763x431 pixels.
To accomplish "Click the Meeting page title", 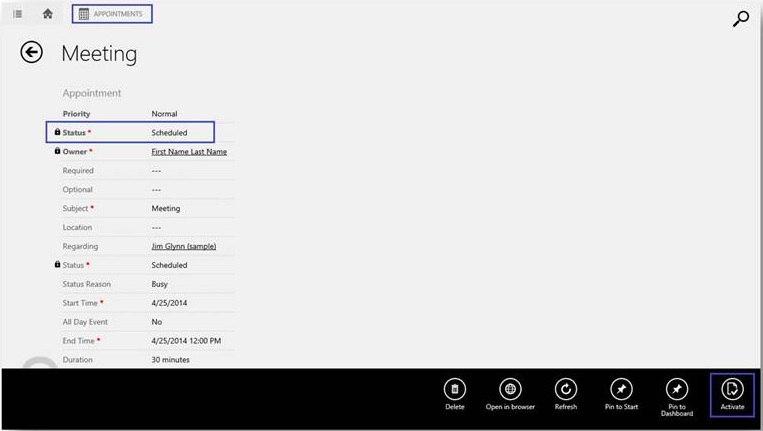I will 99,53.
